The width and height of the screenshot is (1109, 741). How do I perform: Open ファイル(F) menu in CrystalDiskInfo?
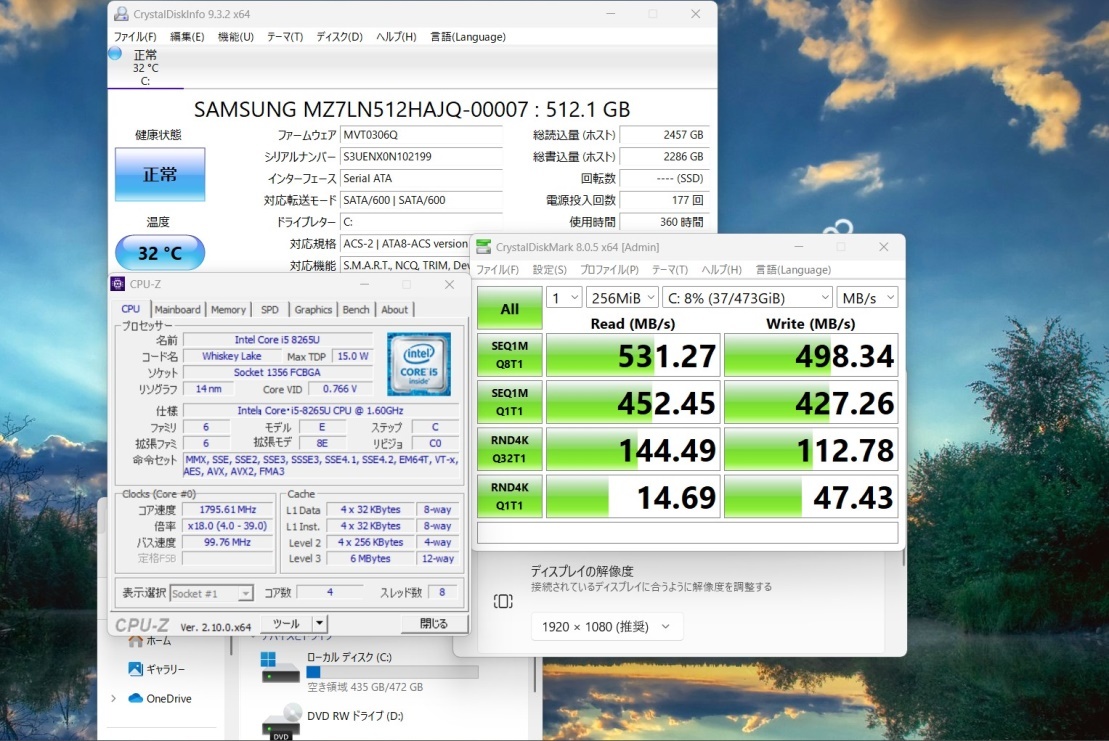click(x=135, y=37)
